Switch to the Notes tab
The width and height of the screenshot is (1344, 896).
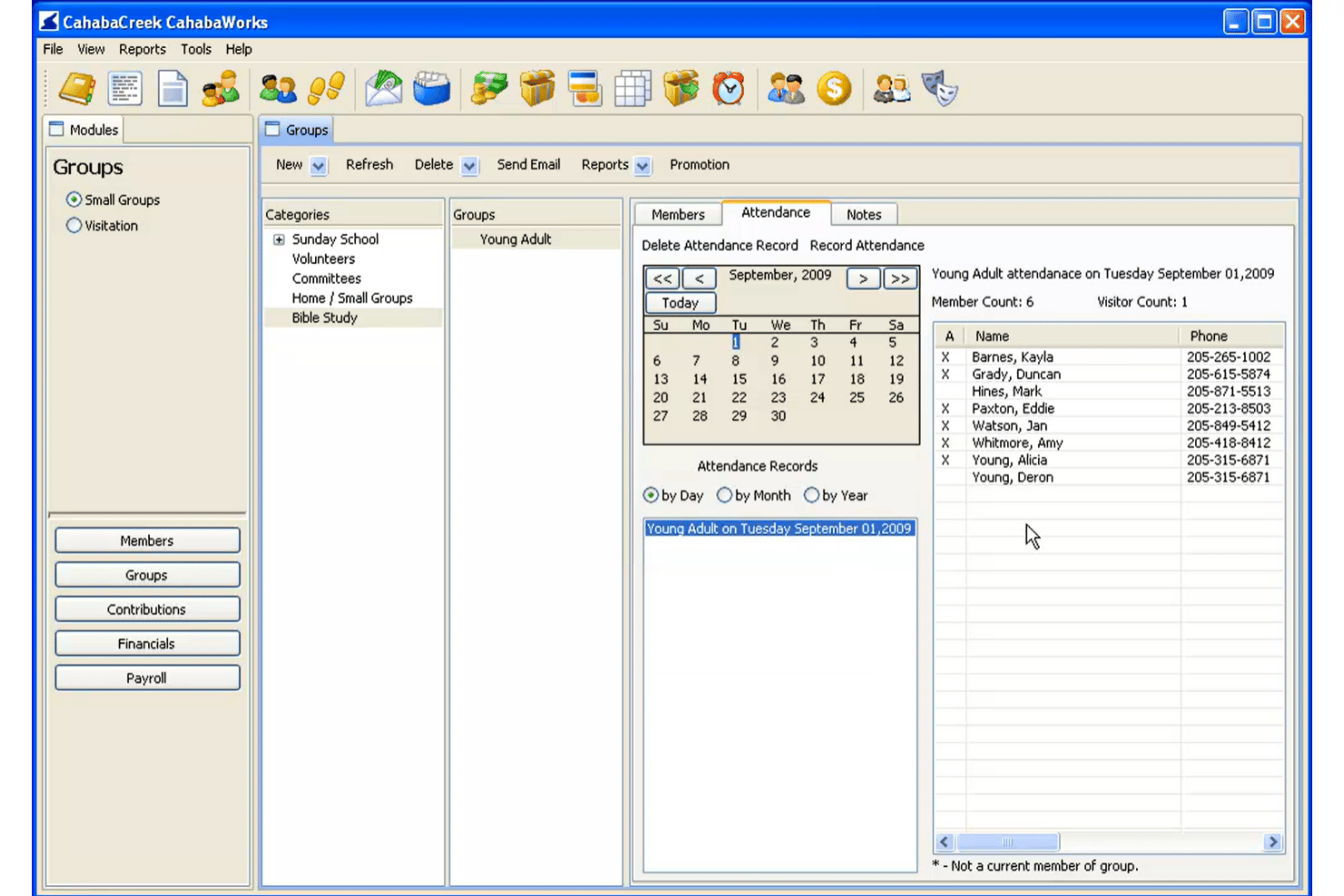tap(864, 214)
